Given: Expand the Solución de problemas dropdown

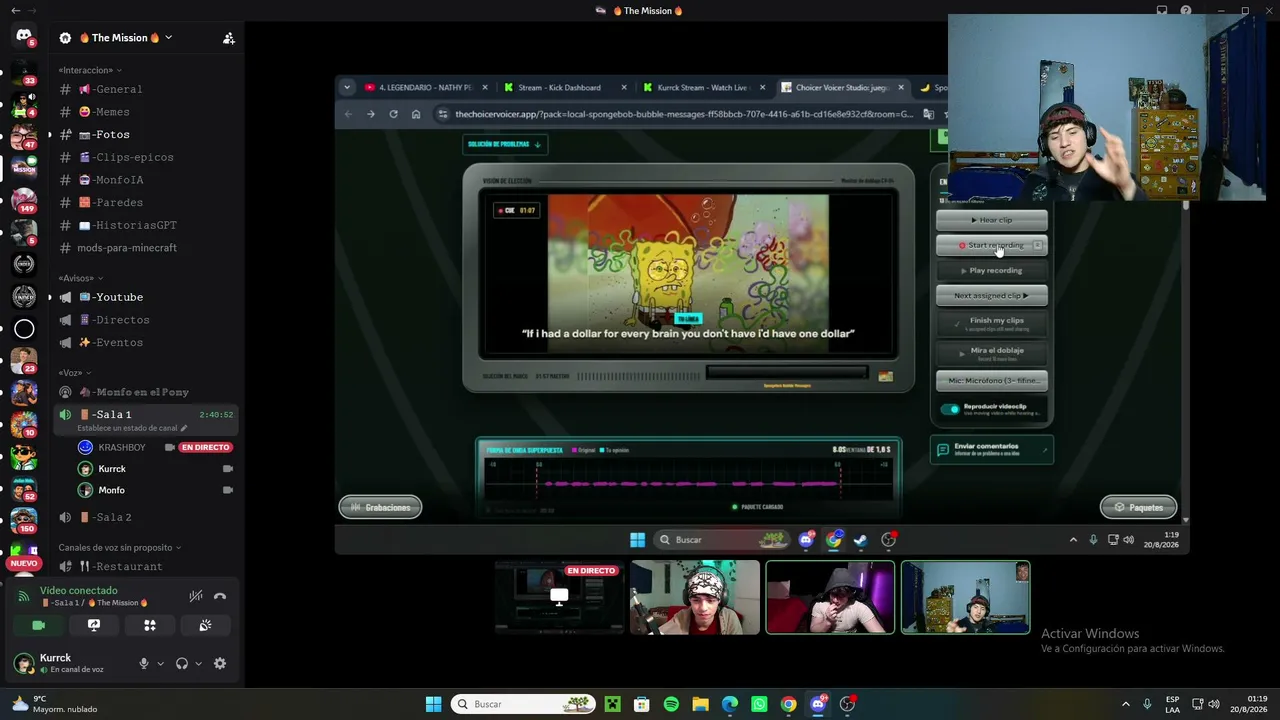Looking at the screenshot, I should pyautogui.click(x=505, y=144).
